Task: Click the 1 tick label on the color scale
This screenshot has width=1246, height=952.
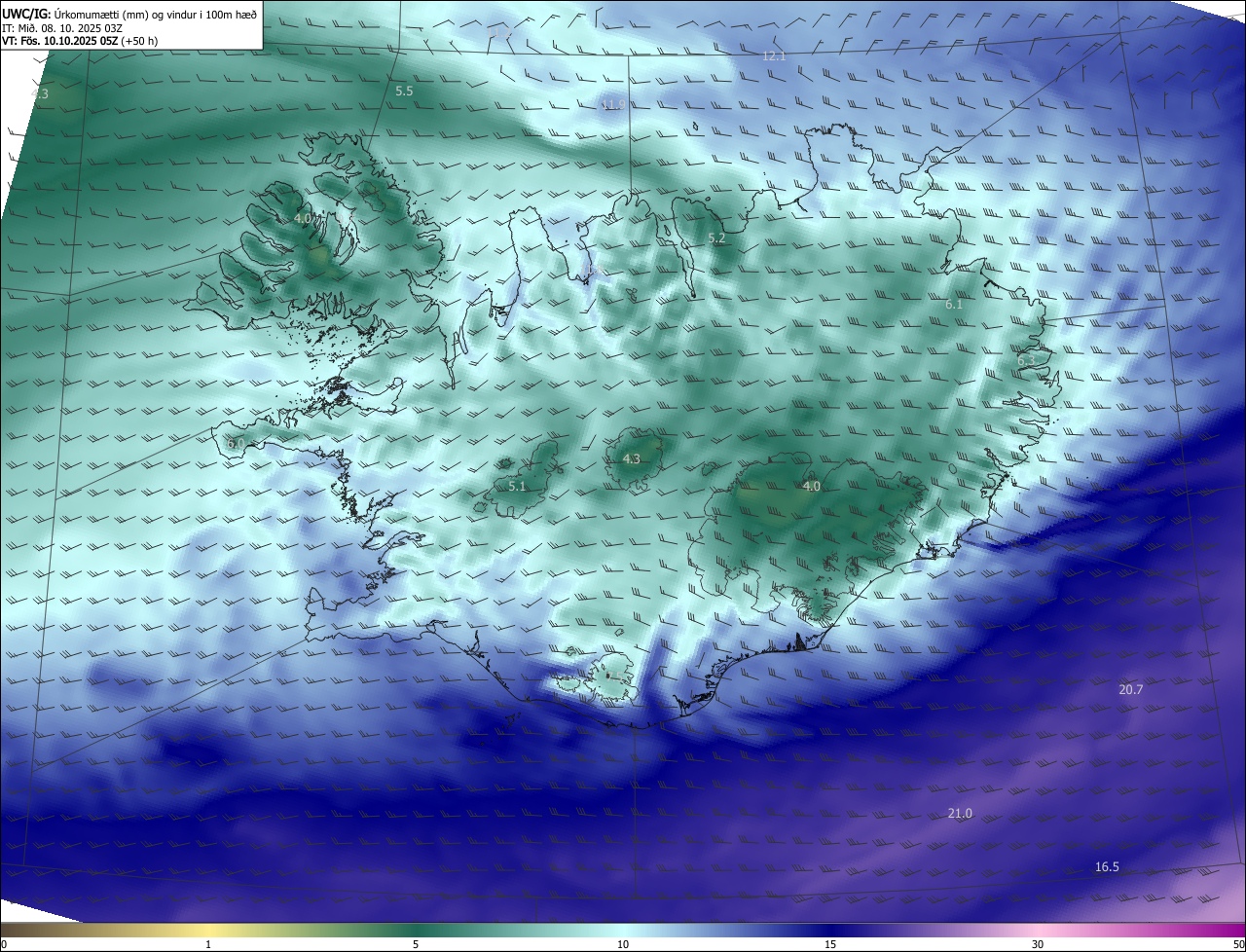Action: [x=208, y=945]
